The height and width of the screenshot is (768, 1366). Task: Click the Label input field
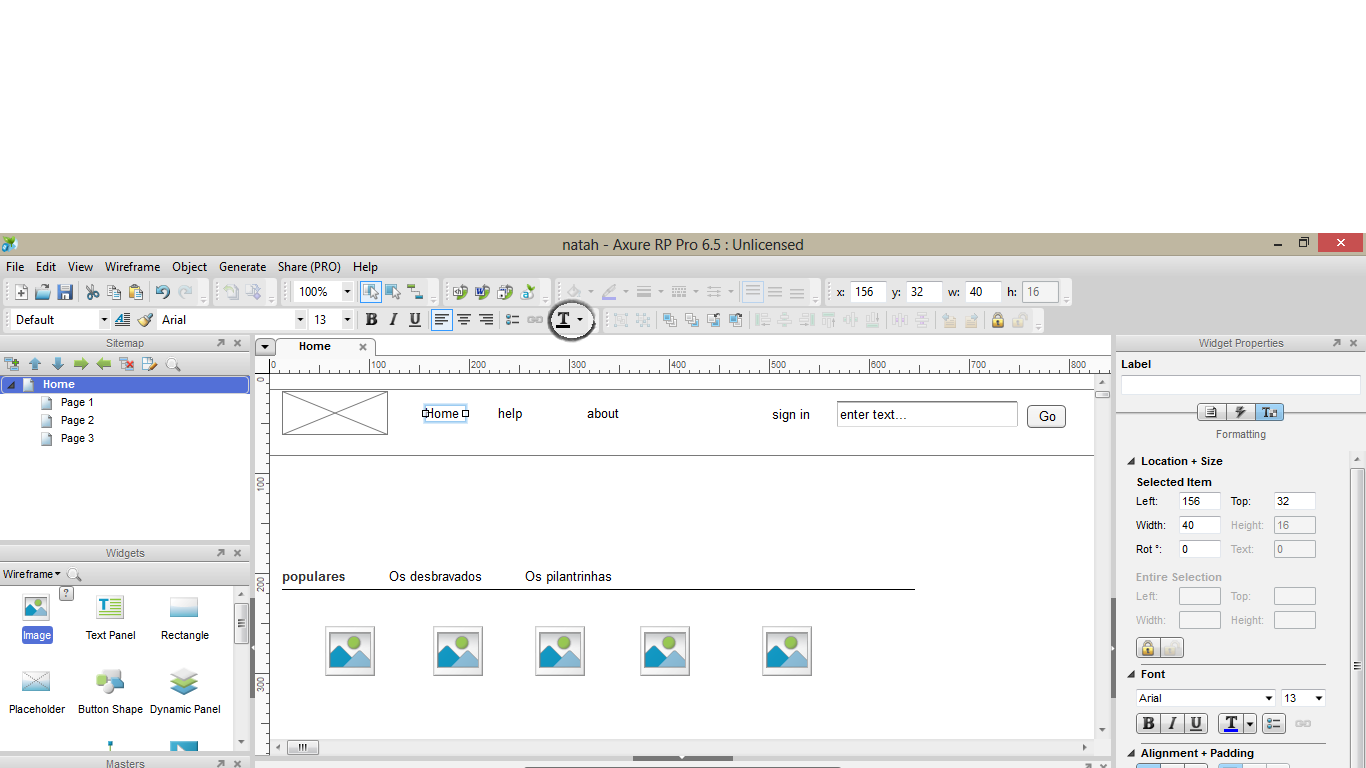tap(1240, 385)
